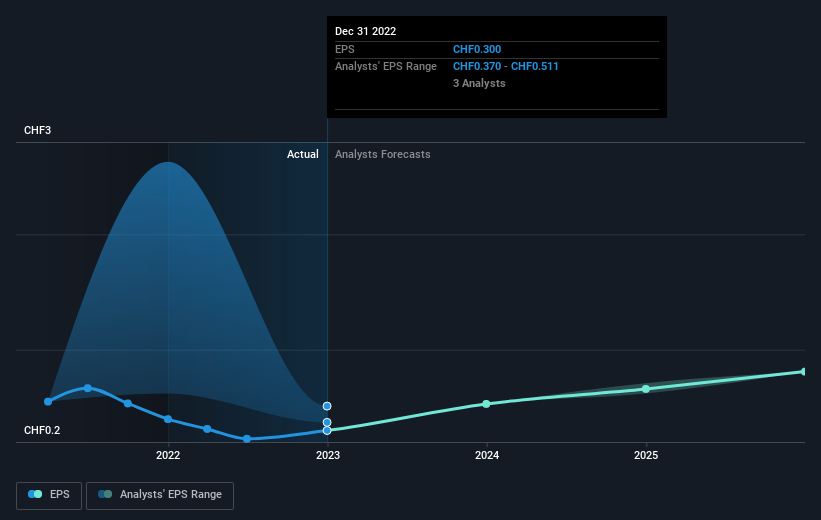This screenshot has height=520, width=821.
Task: Toggle the Analysts' EPS Range legend
Action: [x=160, y=495]
